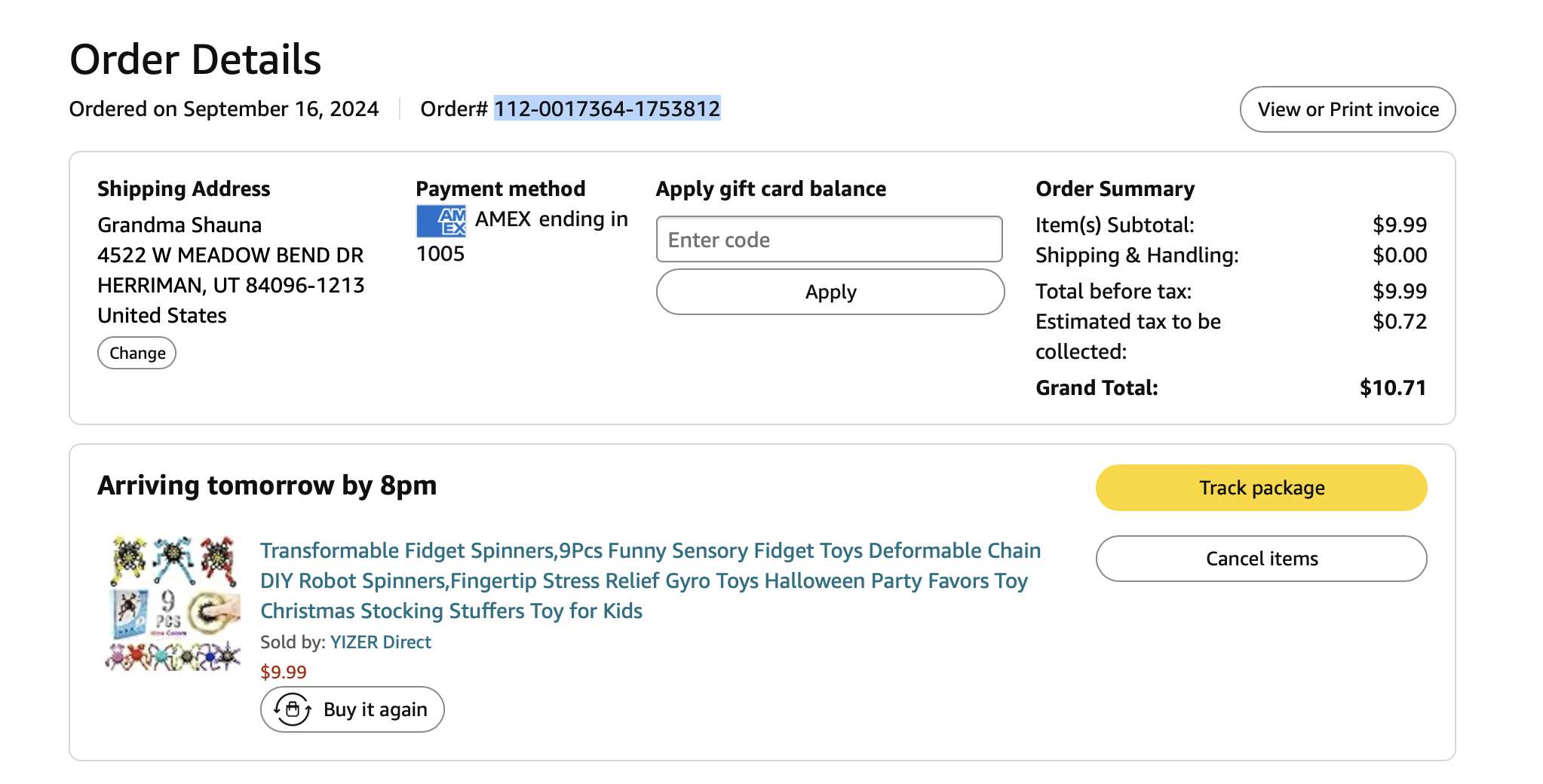
Task: Click the Buy it again cart icon
Action: pos(293,709)
